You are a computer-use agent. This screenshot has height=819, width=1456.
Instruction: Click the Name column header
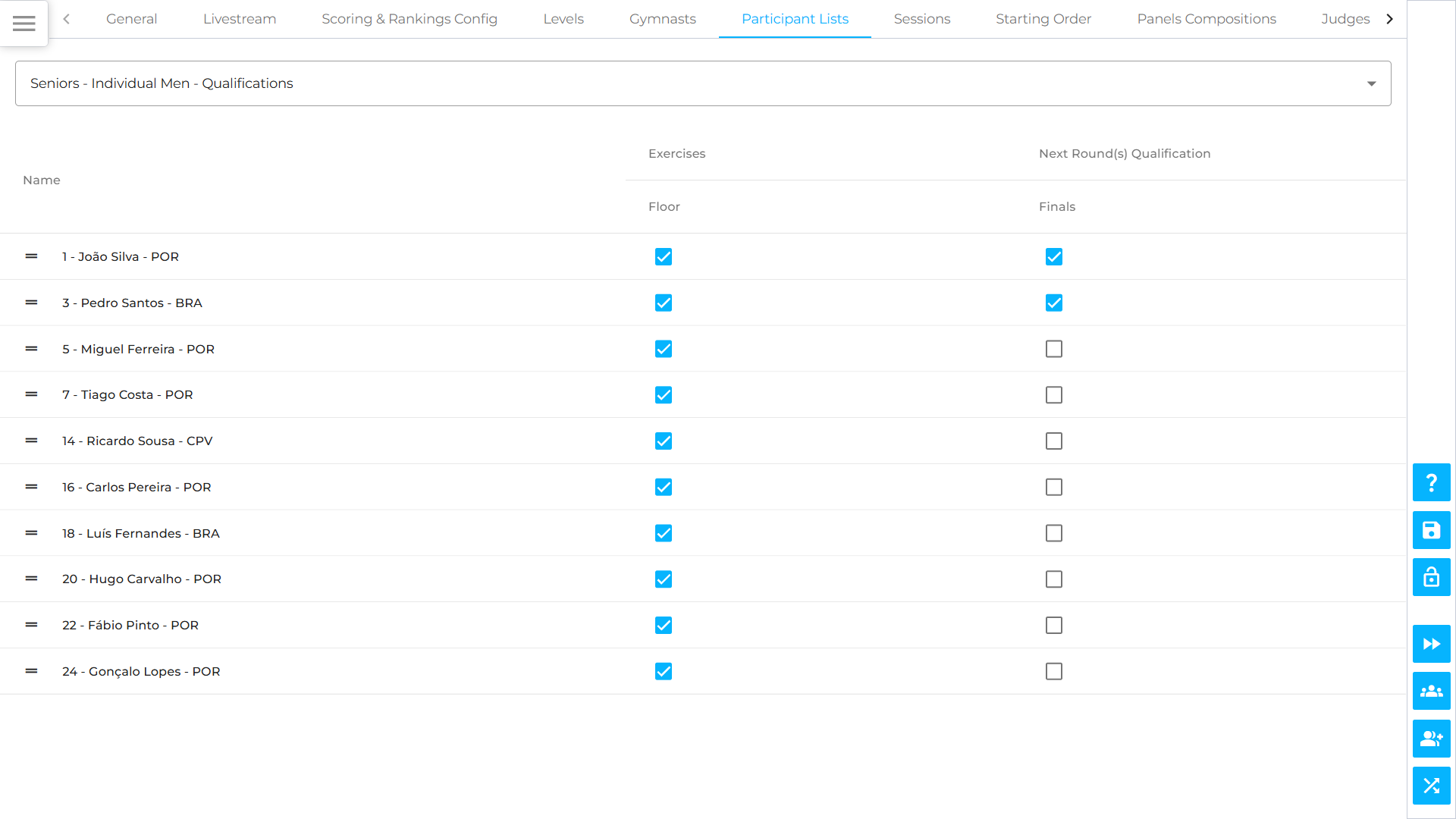click(x=42, y=180)
